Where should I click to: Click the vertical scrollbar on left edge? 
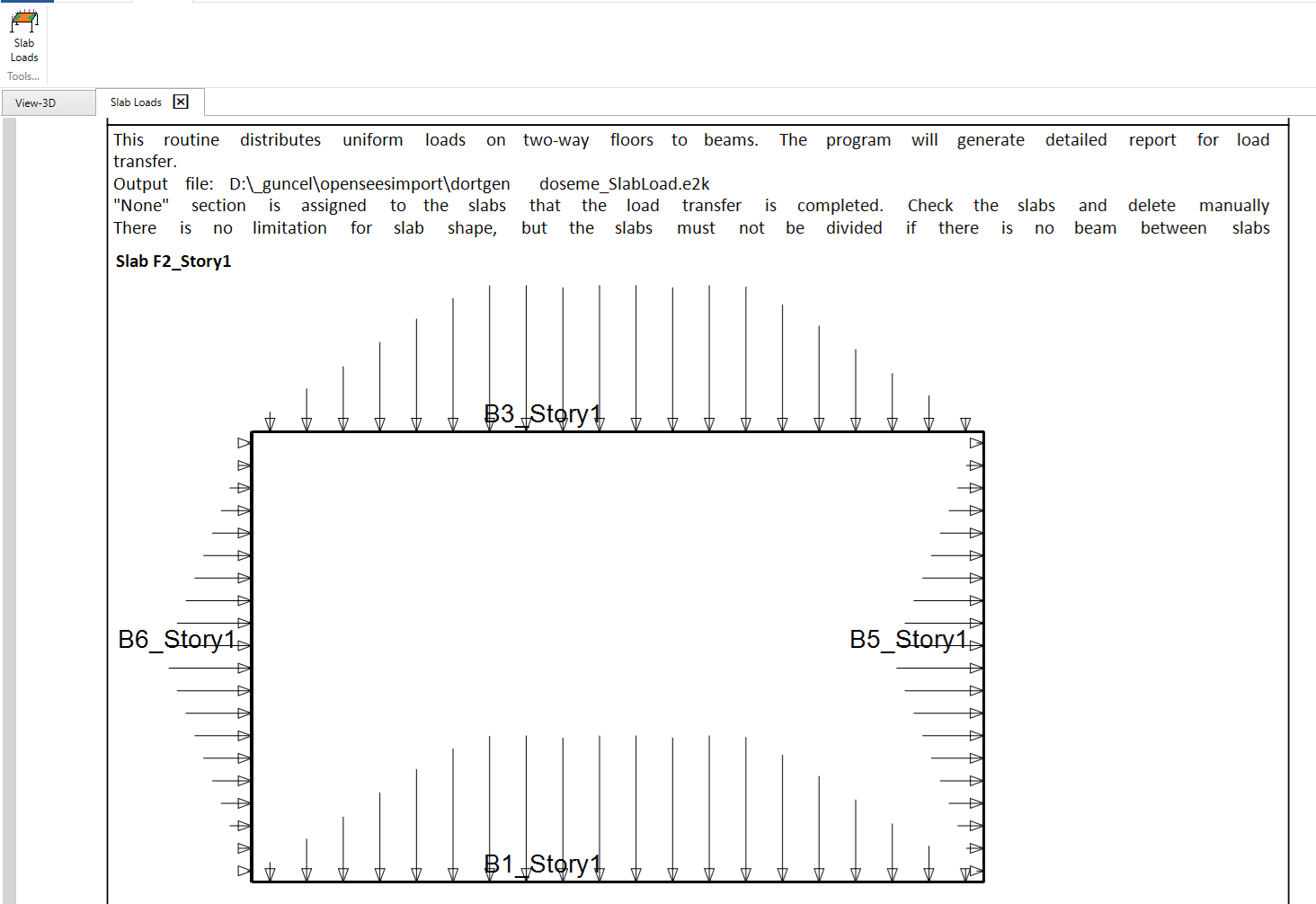click(x=9, y=510)
